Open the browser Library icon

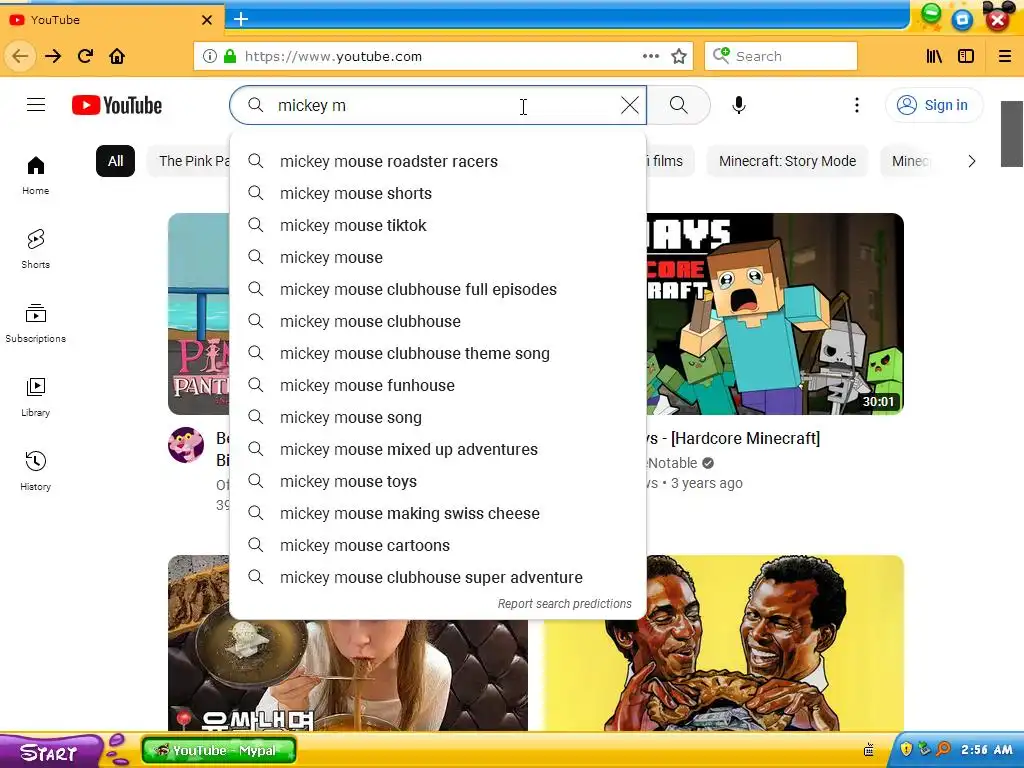pos(934,56)
